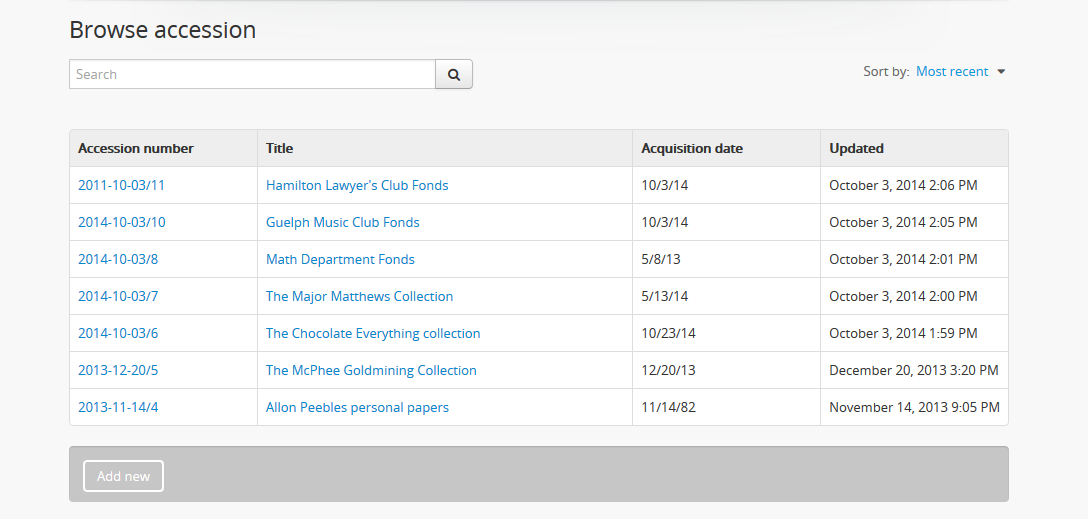Open Guelph Music Club Fonds
The height and width of the screenshot is (519, 1088).
[x=343, y=222]
